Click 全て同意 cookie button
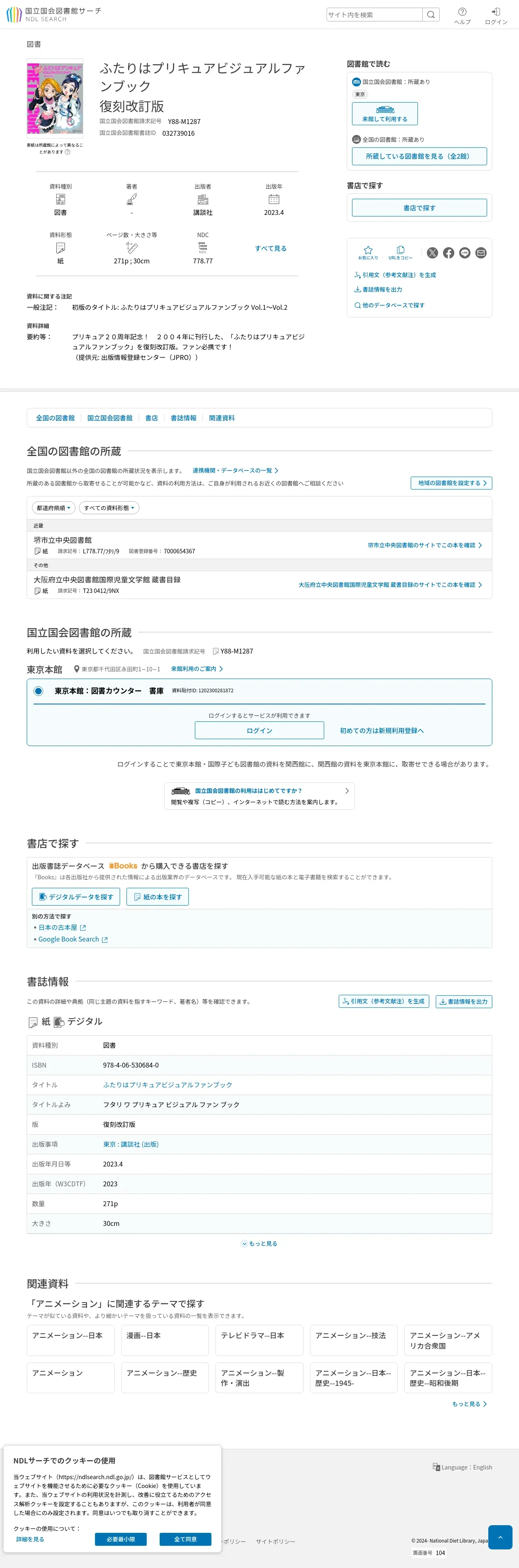 186,1539
